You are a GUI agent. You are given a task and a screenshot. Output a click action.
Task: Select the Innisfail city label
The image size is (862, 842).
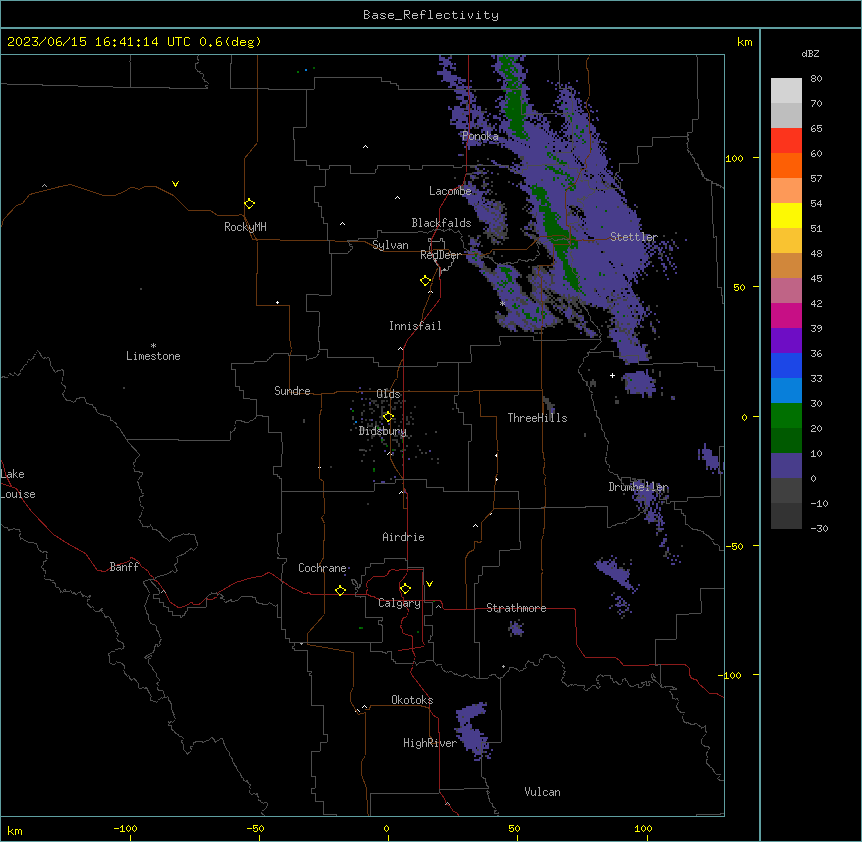tap(415, 326)
